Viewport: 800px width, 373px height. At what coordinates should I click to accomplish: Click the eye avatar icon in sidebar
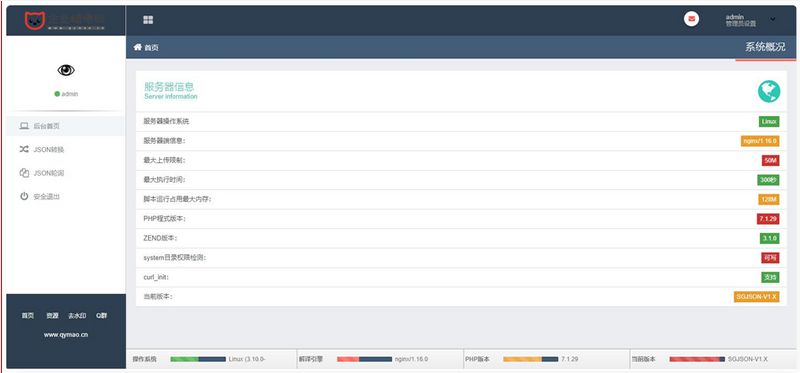(x=66, y=70)
